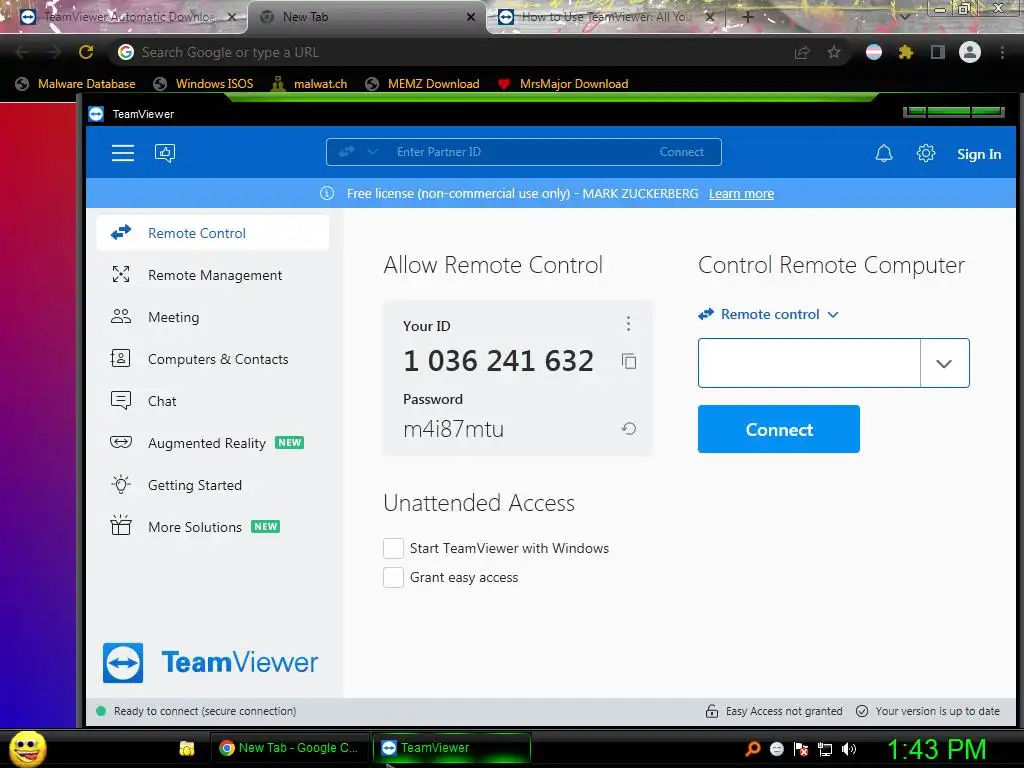Viewport: 1024px width, 768px height.
Task: Open the Malware Database bookmark
Action: click(76, 84)
